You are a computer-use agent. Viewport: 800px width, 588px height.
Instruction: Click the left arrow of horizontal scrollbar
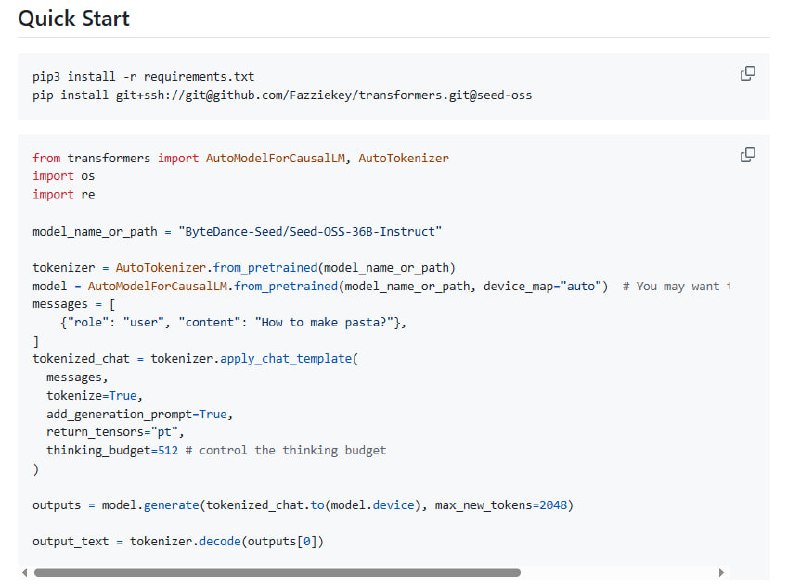point(24,573)
